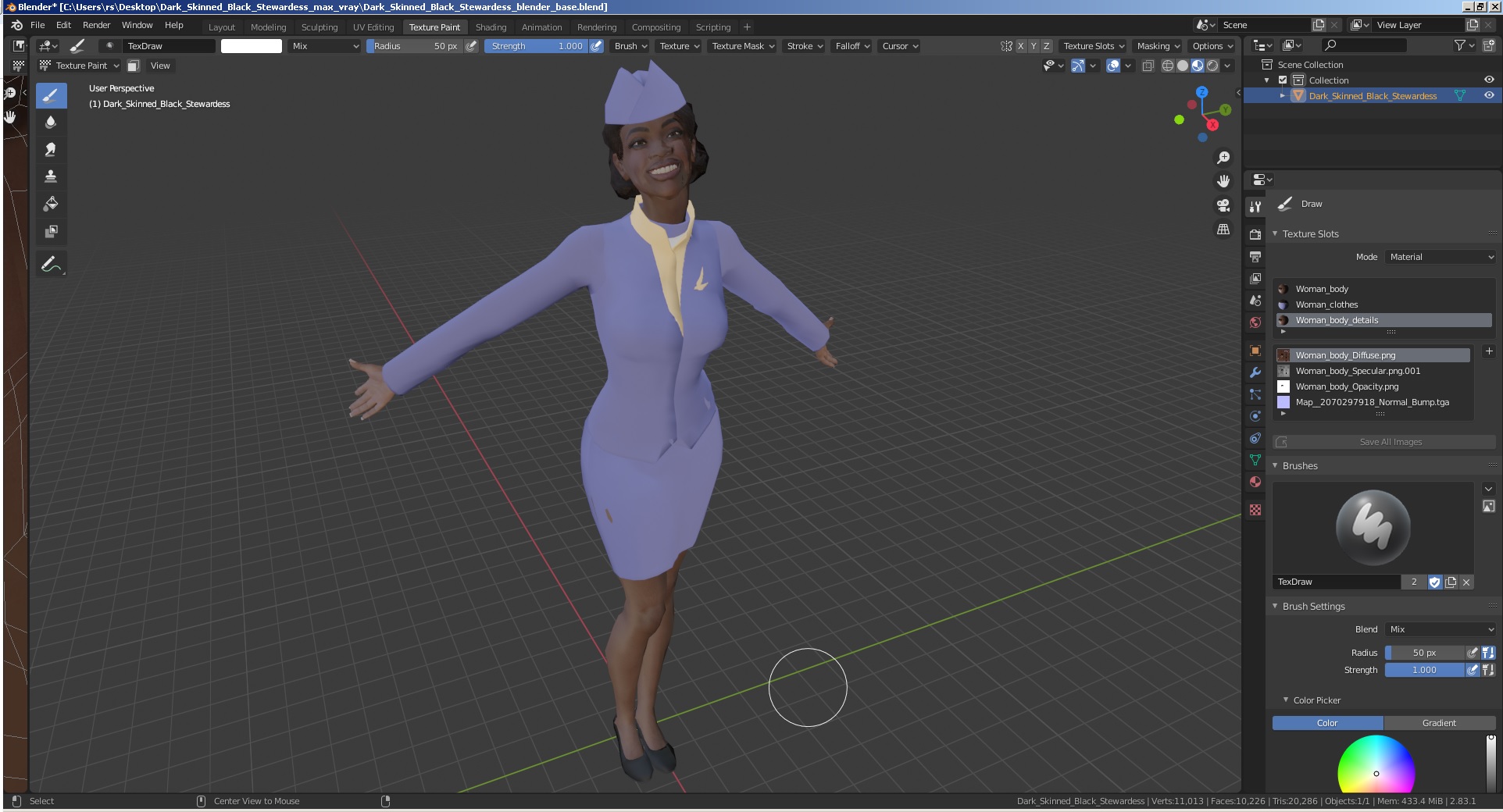1503x812 pixels.
Task: Open Mode Material dropdown in Texture Slots
Action: pyautogui.click(x=1441, y=257)
